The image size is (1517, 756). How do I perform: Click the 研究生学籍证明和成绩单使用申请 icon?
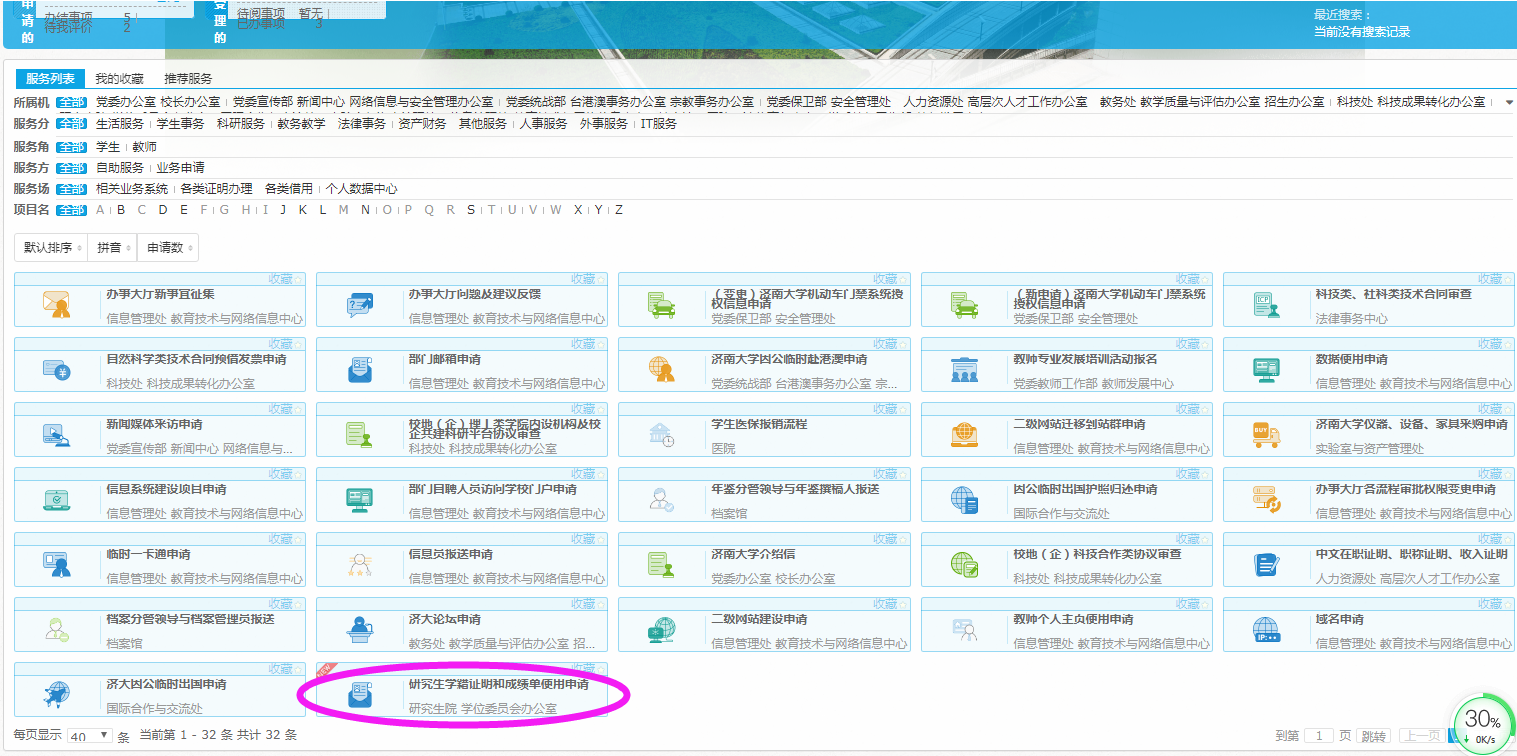(x=359, y=695)
